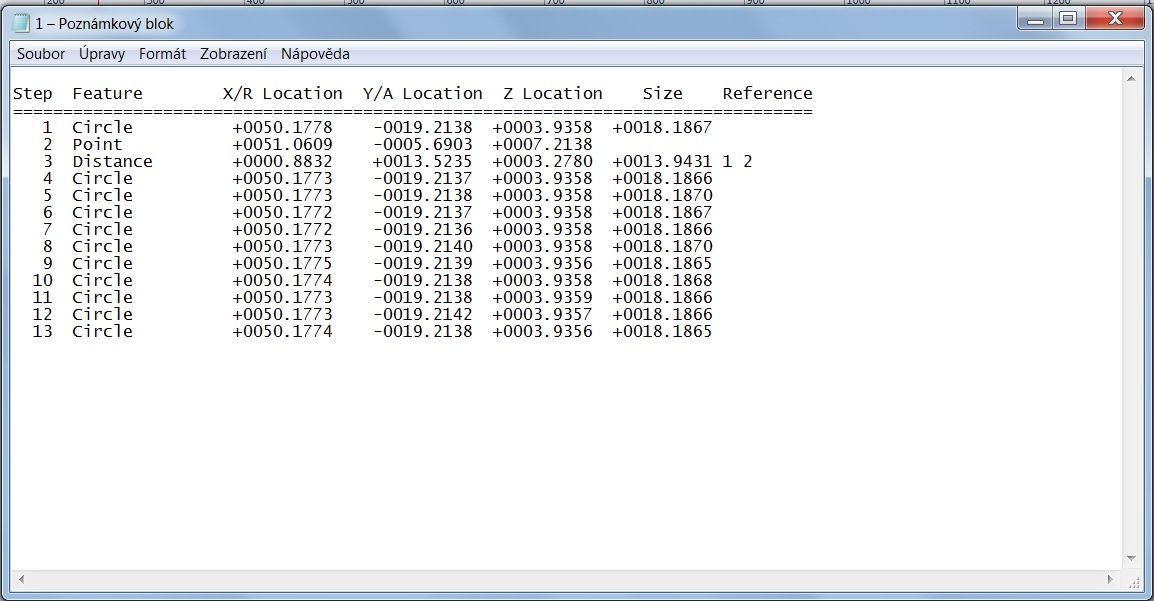Click the Reference column header text
This screenshot has height=601, width=1154.
pyautogui.click(x=767, y=94)
